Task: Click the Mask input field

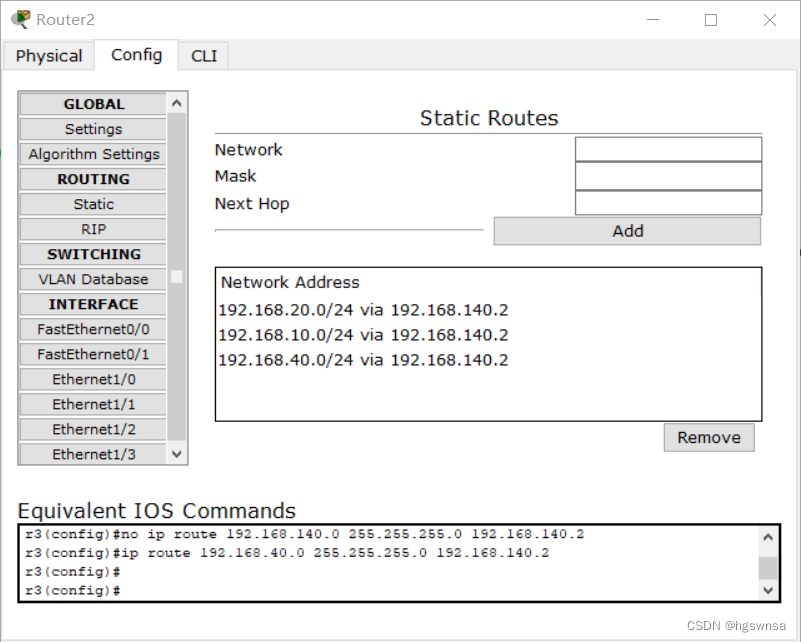Action: [x=668, y=176]
